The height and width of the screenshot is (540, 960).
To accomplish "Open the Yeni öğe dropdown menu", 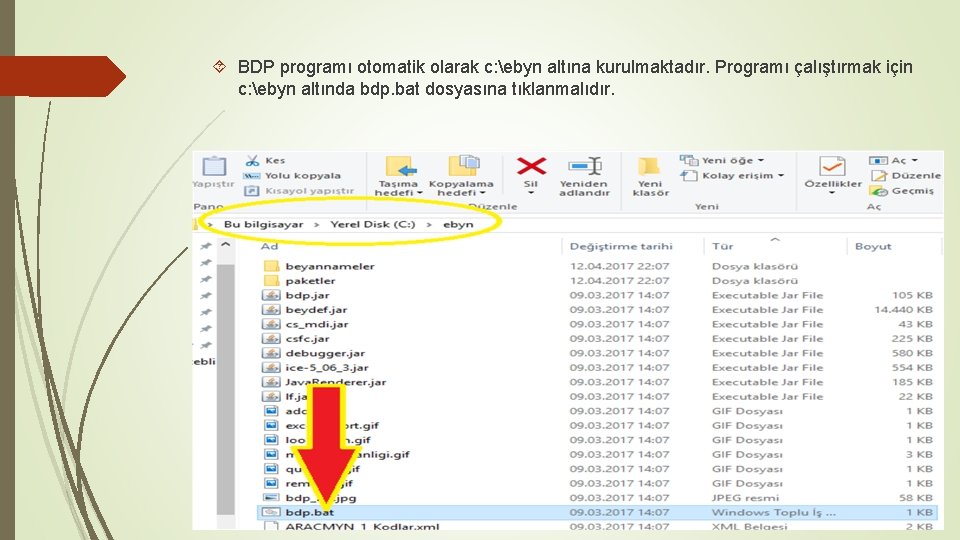I will pyautogui.click(x=761, y=160).
